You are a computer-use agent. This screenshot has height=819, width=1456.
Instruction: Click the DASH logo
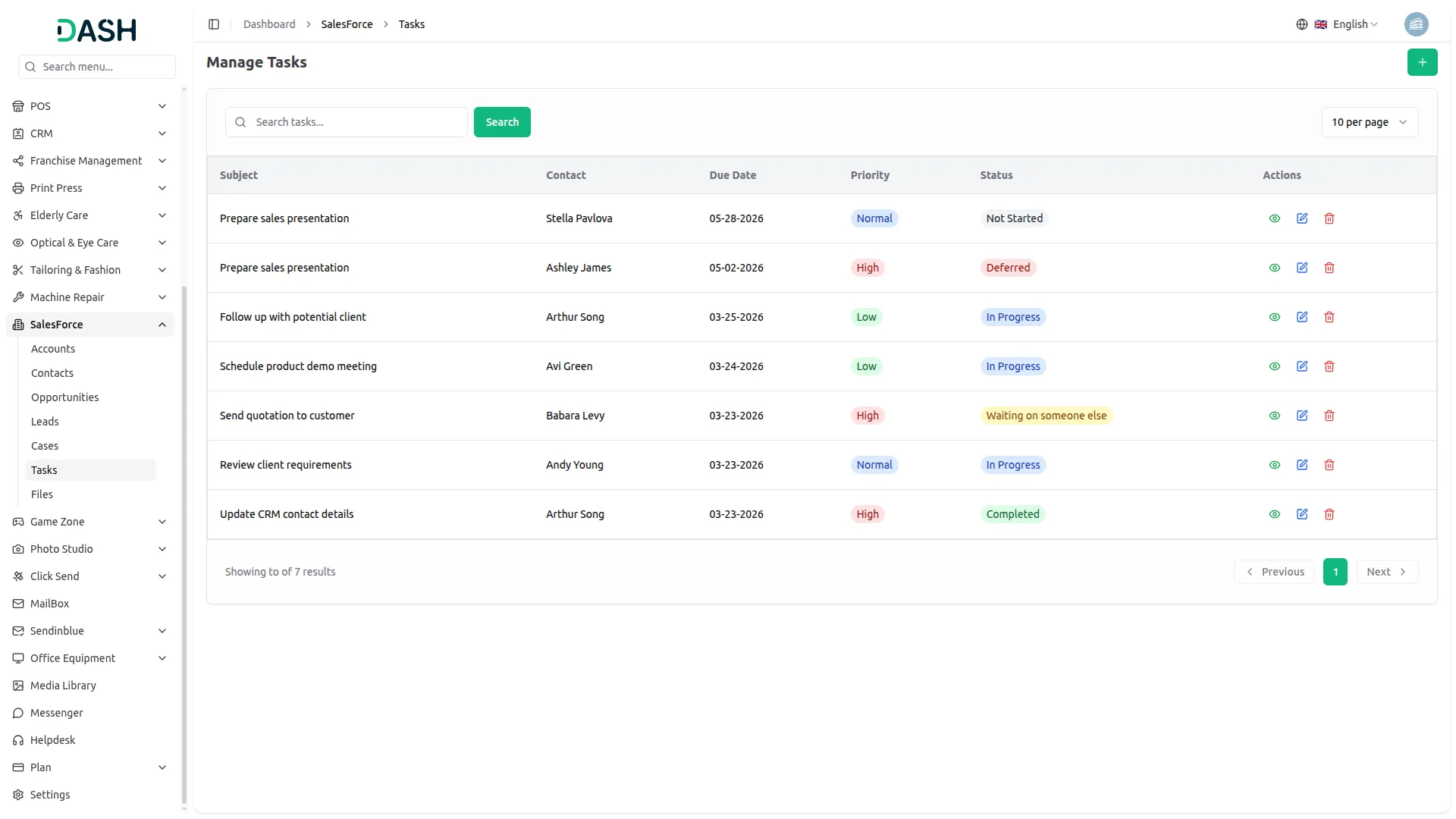pos(97,30)
